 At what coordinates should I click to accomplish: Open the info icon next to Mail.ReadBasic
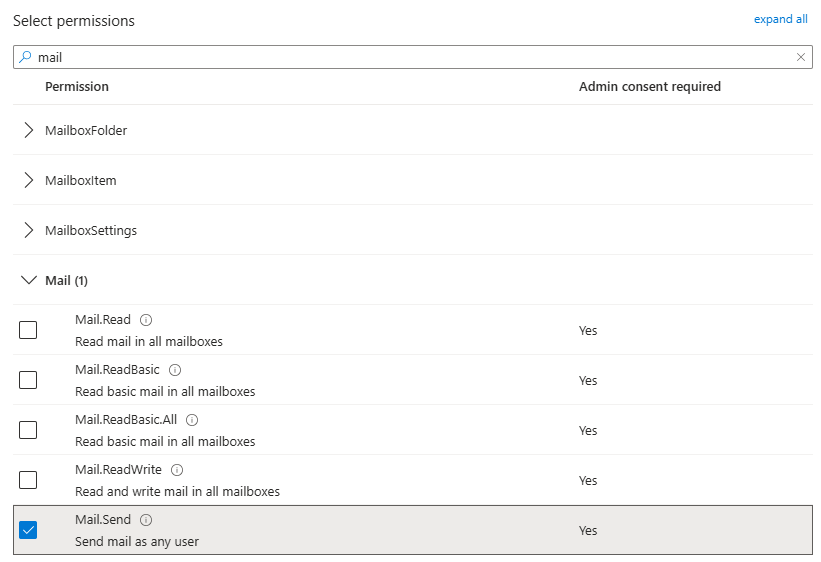(x=175, y=370)
